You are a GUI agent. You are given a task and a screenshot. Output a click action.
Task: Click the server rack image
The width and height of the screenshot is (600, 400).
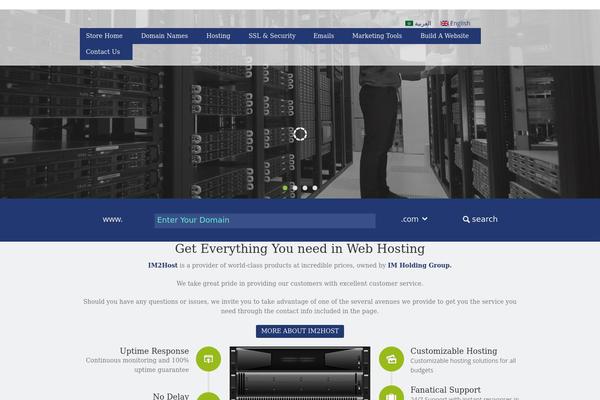[x=300, y=373]
